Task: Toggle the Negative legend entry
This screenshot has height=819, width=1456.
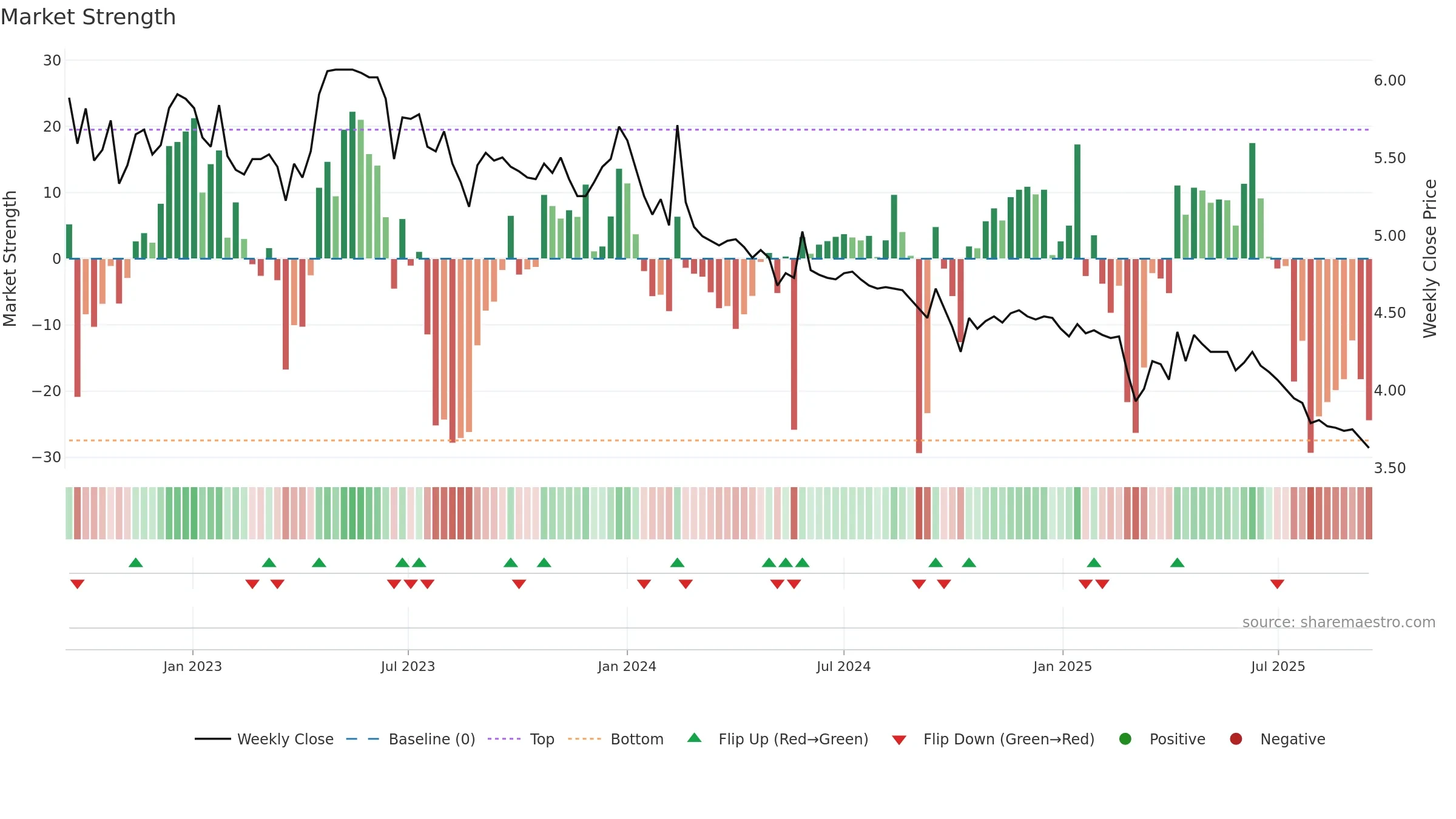Action: [1277, 739]
